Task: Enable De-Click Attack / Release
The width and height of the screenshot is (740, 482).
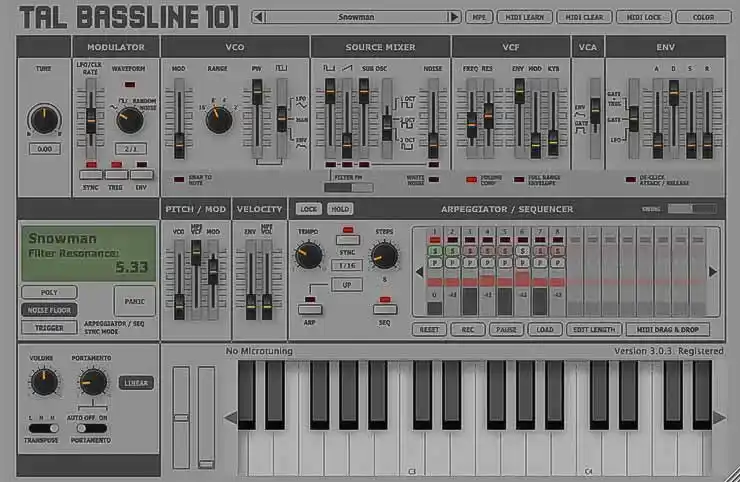Action: pyautogui.click(x=631, y=180)
